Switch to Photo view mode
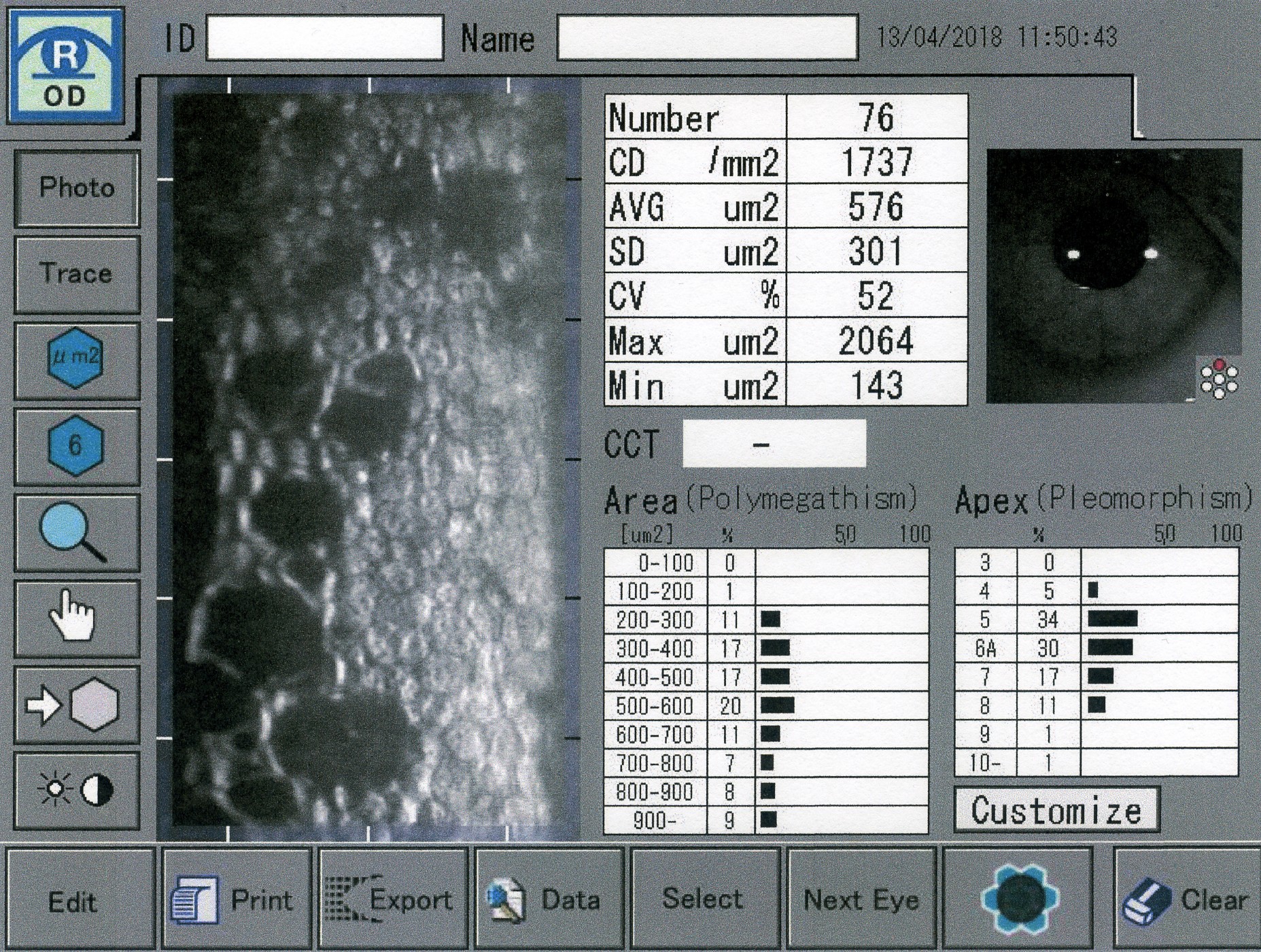Image resolution: width=1261 pixels, height=952 pixels. coord(76,188)
